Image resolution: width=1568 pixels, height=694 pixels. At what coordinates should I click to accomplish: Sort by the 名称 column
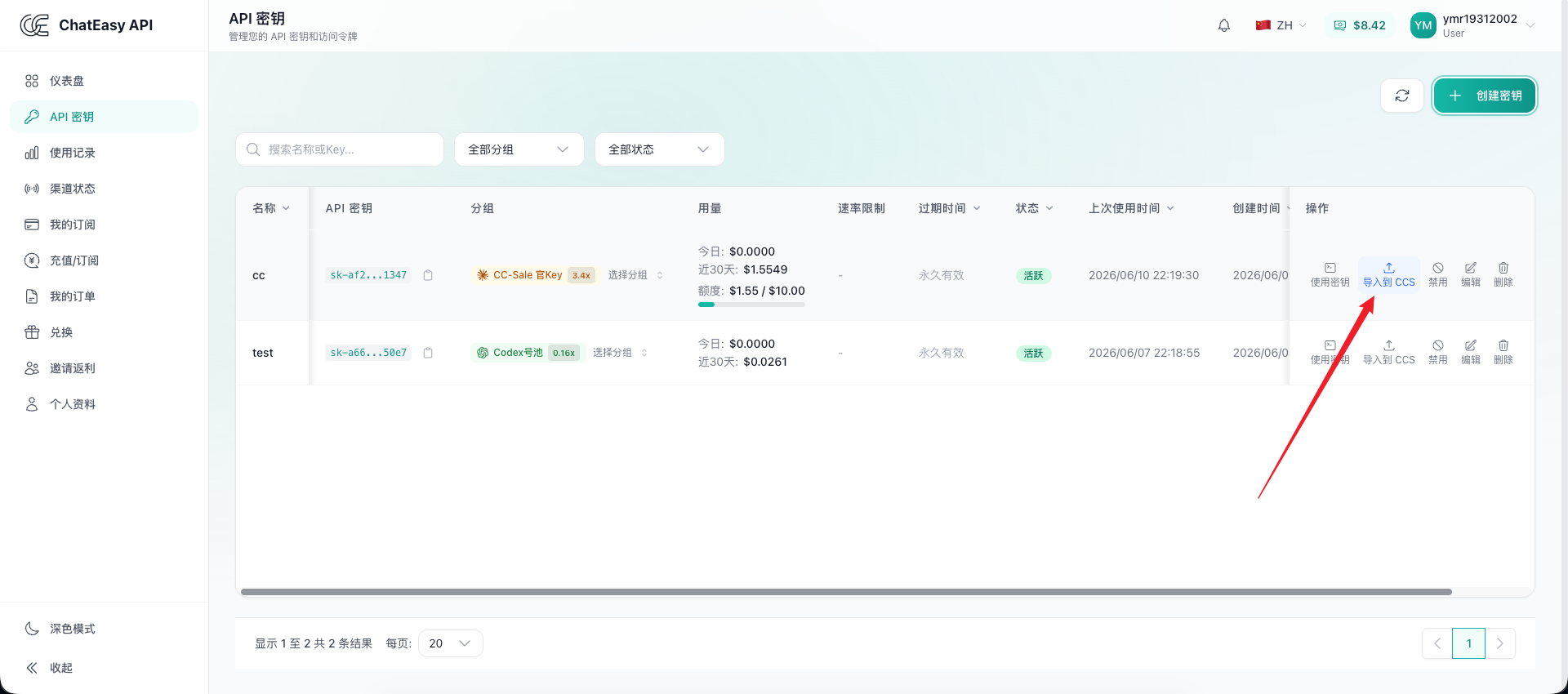point(271,208)
